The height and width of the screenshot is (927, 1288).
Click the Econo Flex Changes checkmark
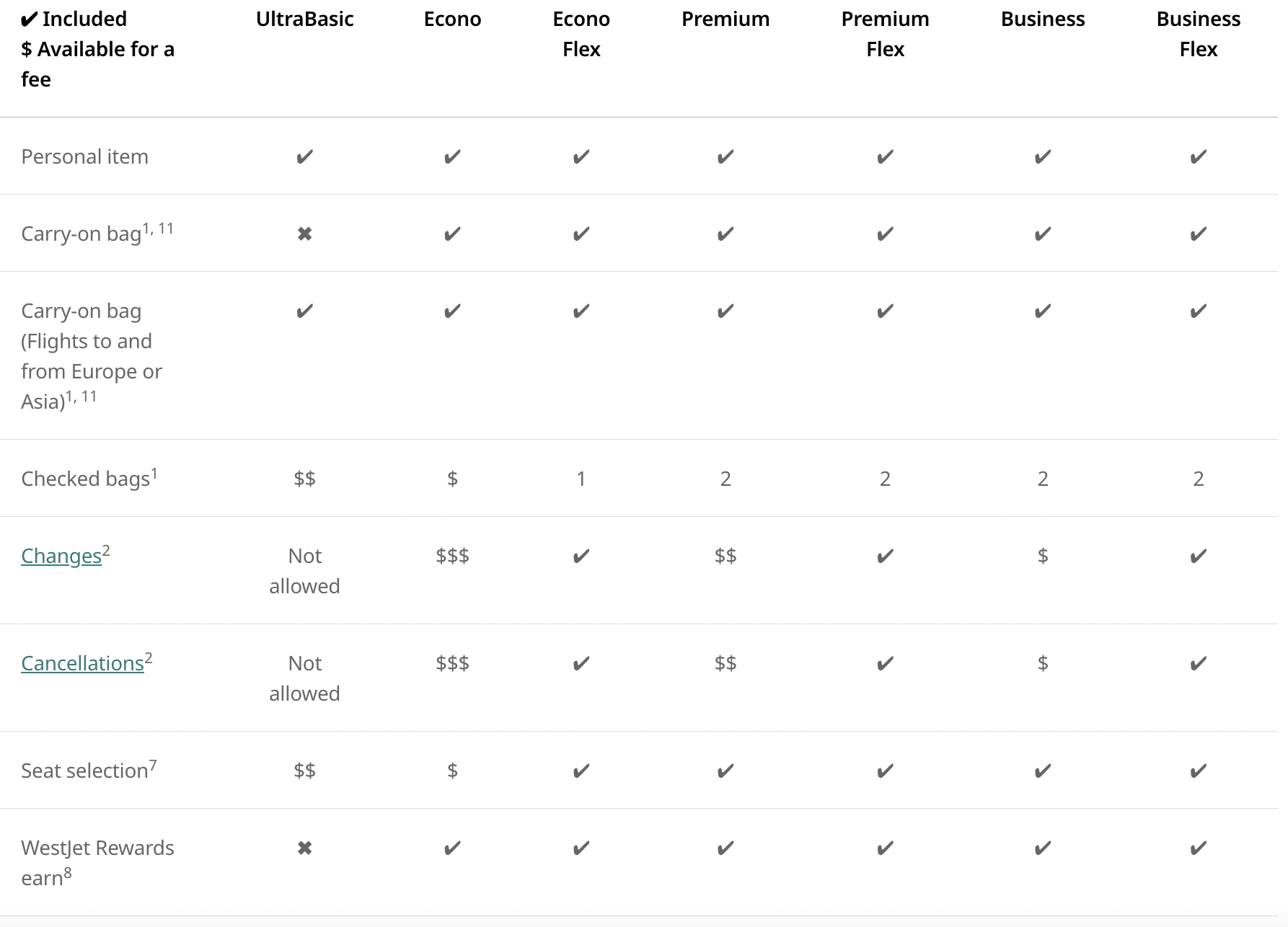[x=581, y=556]
